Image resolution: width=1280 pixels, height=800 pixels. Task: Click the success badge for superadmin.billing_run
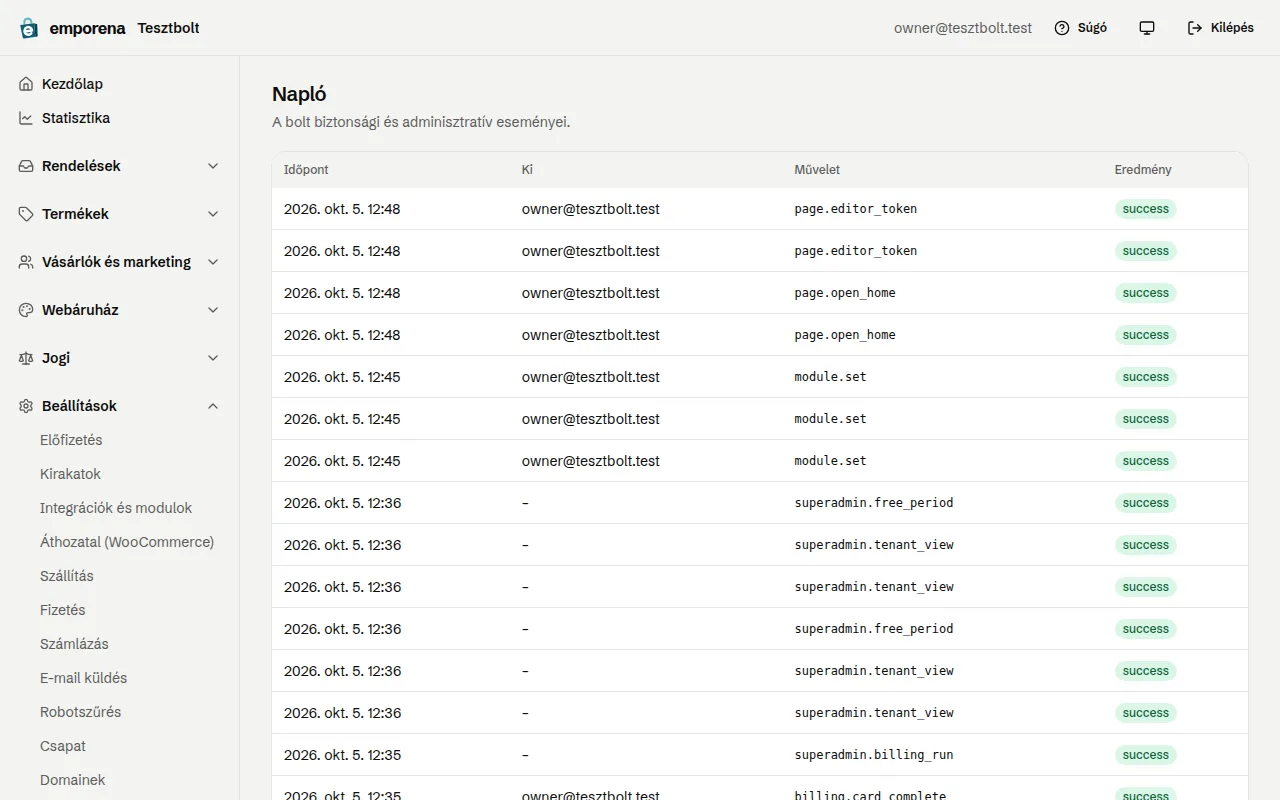tap(1146, 755)
